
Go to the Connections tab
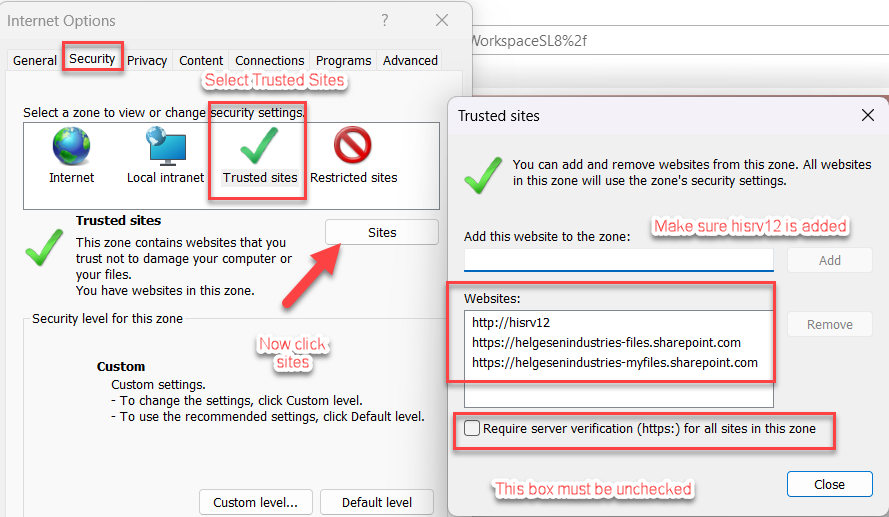[x=269, y=60]
